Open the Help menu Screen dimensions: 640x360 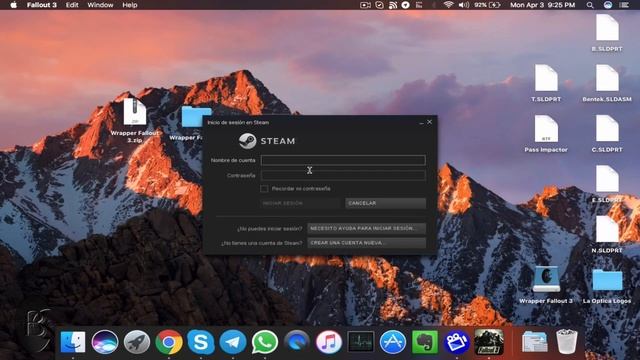click(x=130, y=5)
